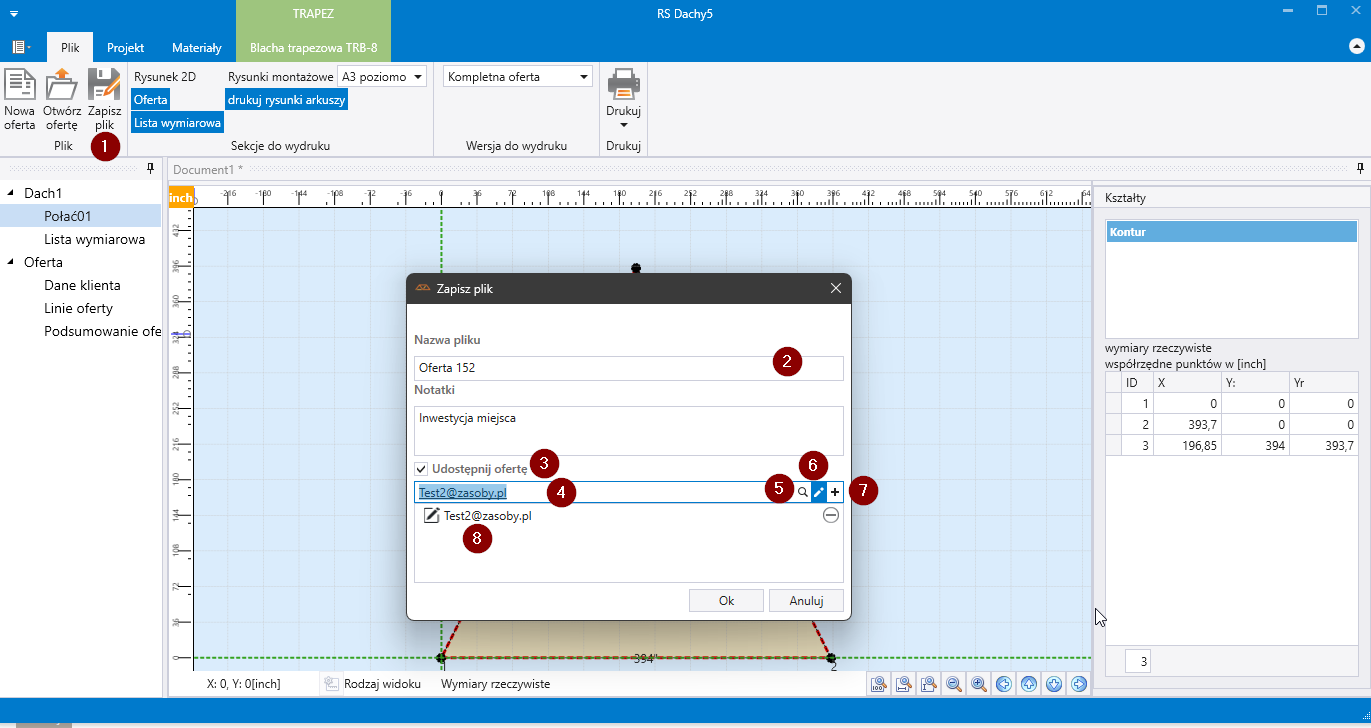Open file with Otwórz ofertę icon
The image size is (1371, 728).
(x=61, y=86)
